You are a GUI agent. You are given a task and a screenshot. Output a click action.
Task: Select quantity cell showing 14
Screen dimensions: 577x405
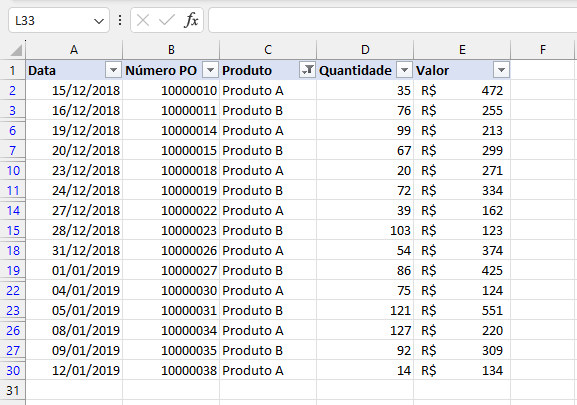pyautogui.click(x=365, y=370)
